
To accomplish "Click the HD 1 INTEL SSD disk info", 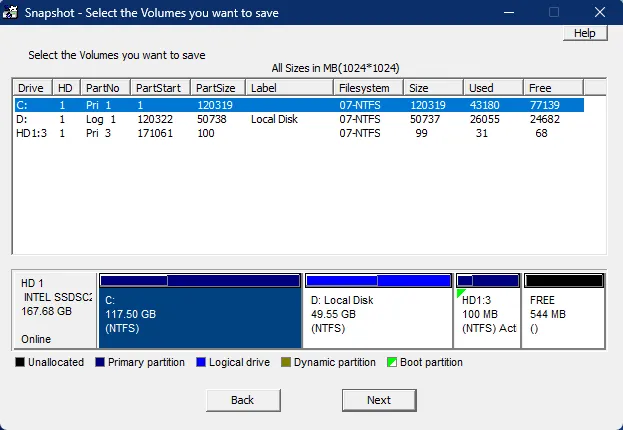I will [x=56, y=311].
